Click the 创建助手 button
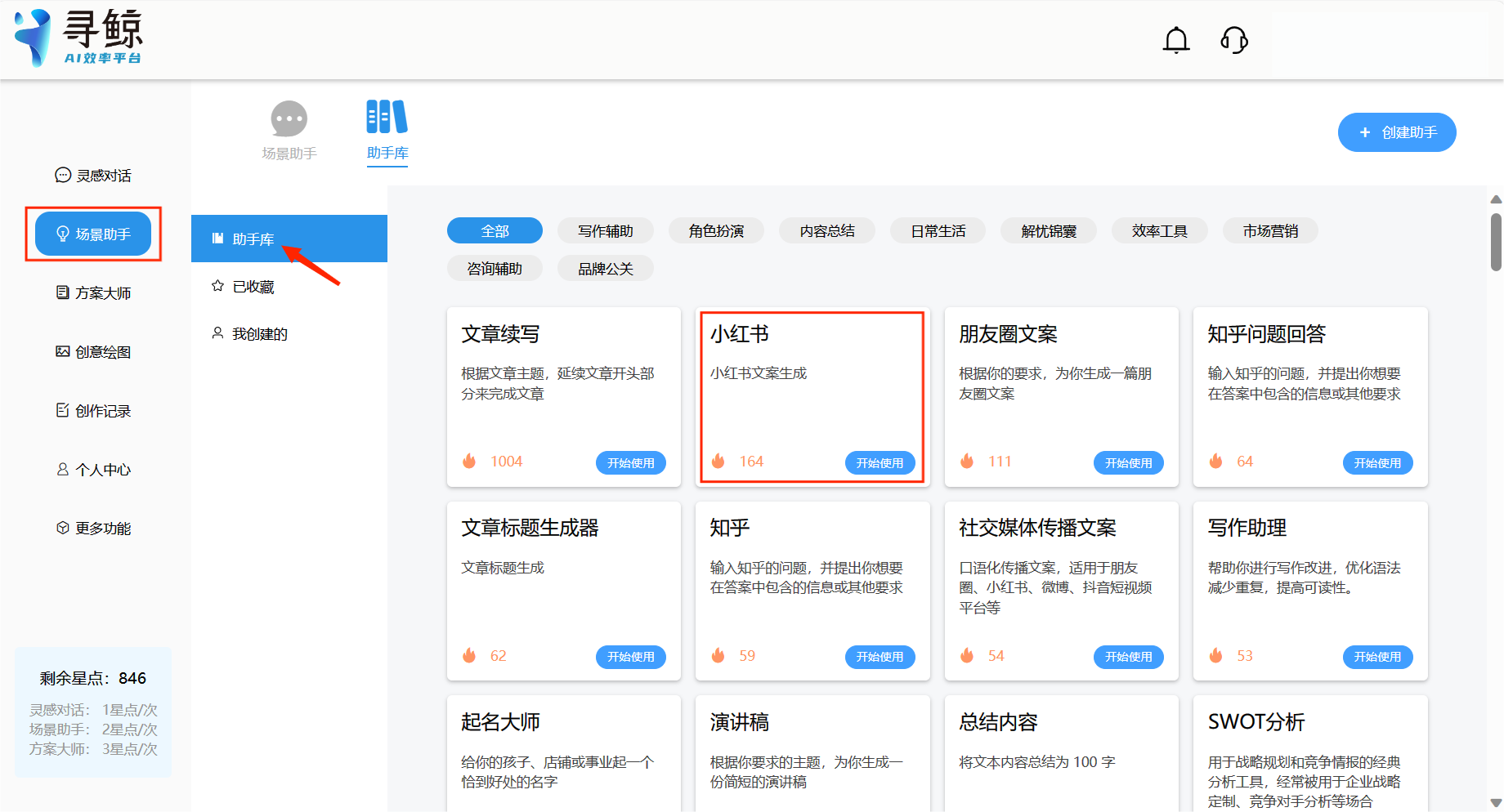This screenshot has height=812, width=1504. click(x=1396, y=132)
